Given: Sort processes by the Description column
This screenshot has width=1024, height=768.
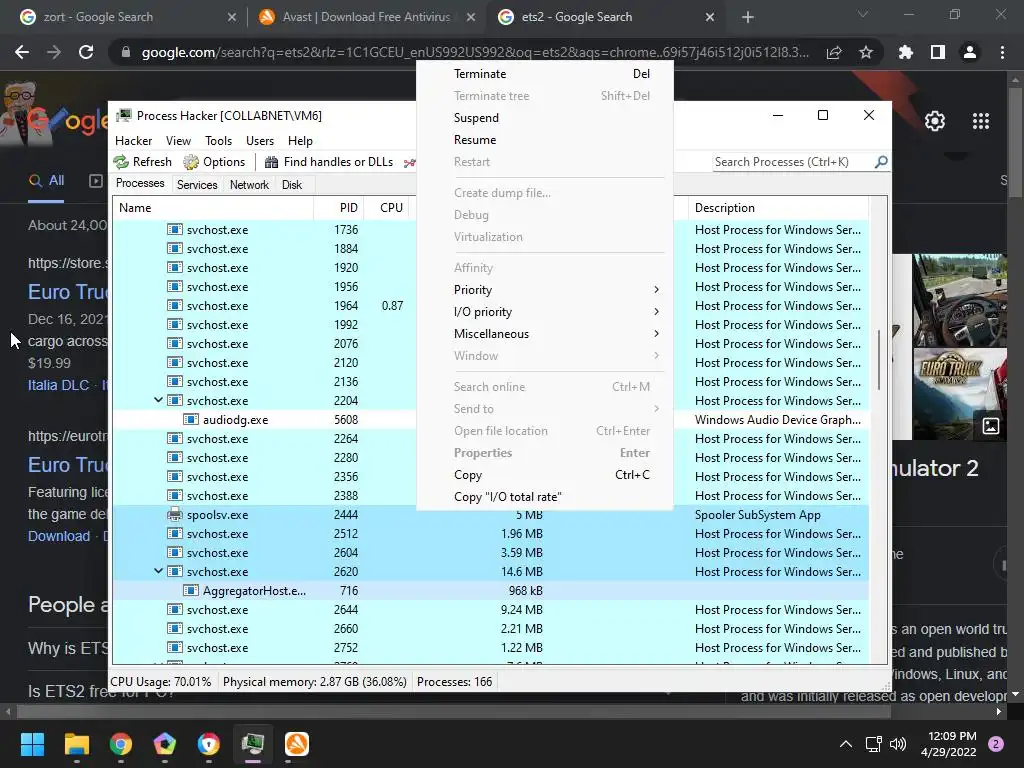Looking at the screenshot, I should pos(778,208).
